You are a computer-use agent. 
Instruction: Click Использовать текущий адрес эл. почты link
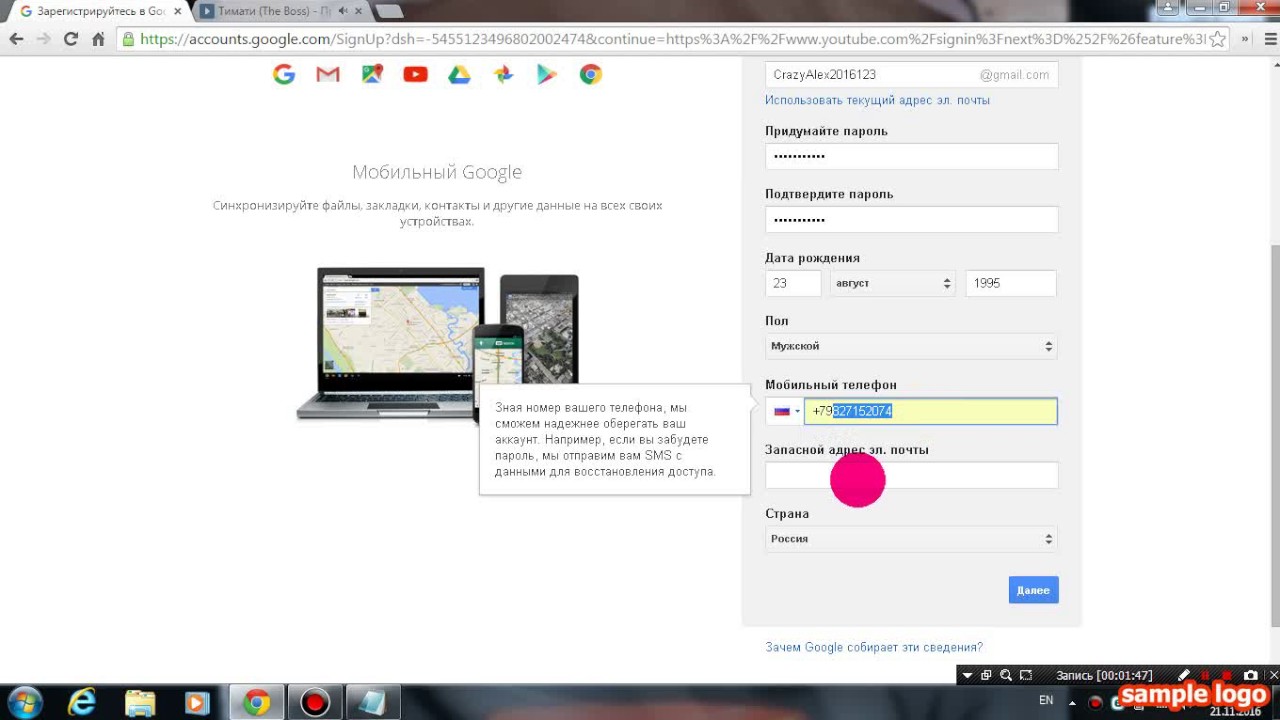(877, 100)
